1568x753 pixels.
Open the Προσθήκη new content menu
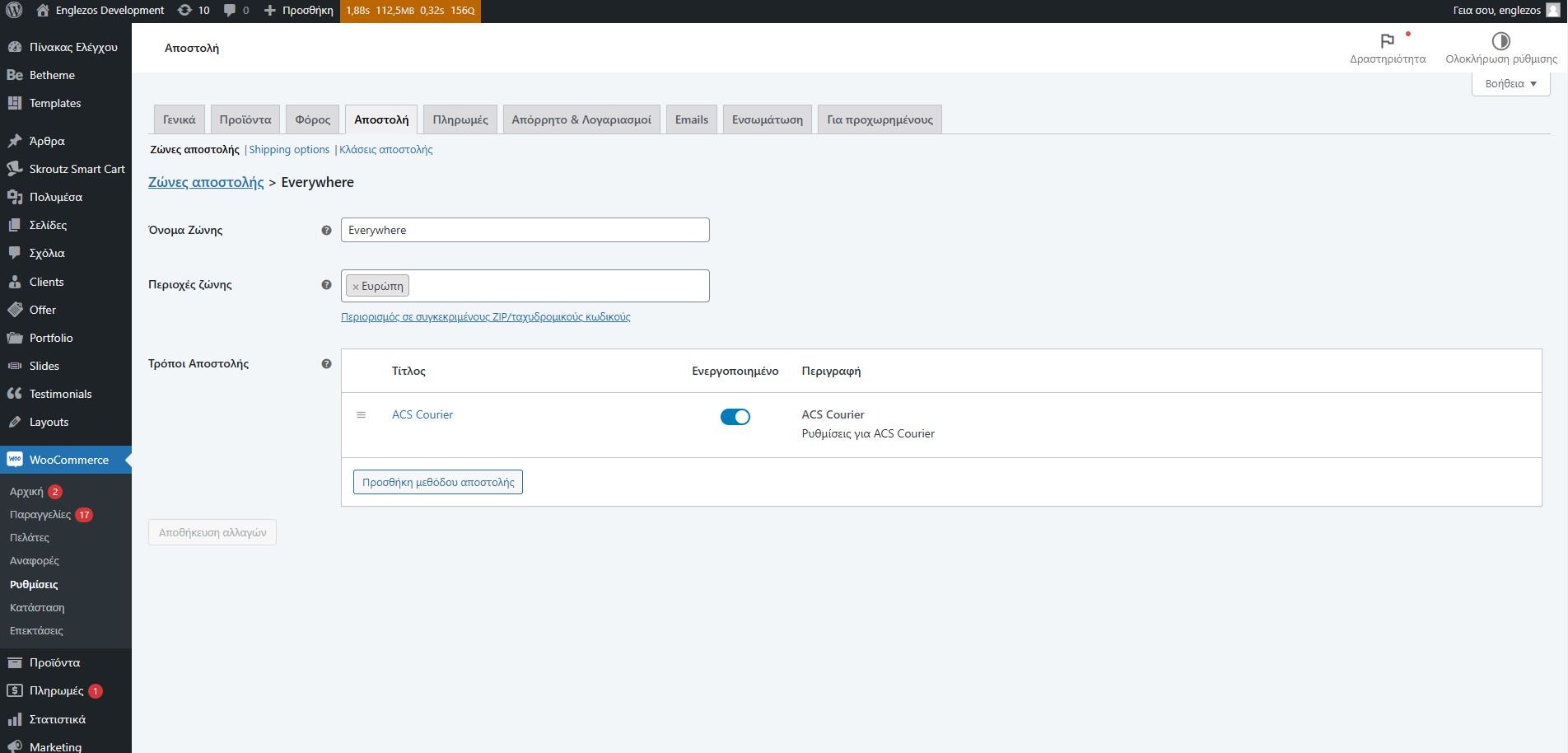pyautogui.click(x=299, y=11)
